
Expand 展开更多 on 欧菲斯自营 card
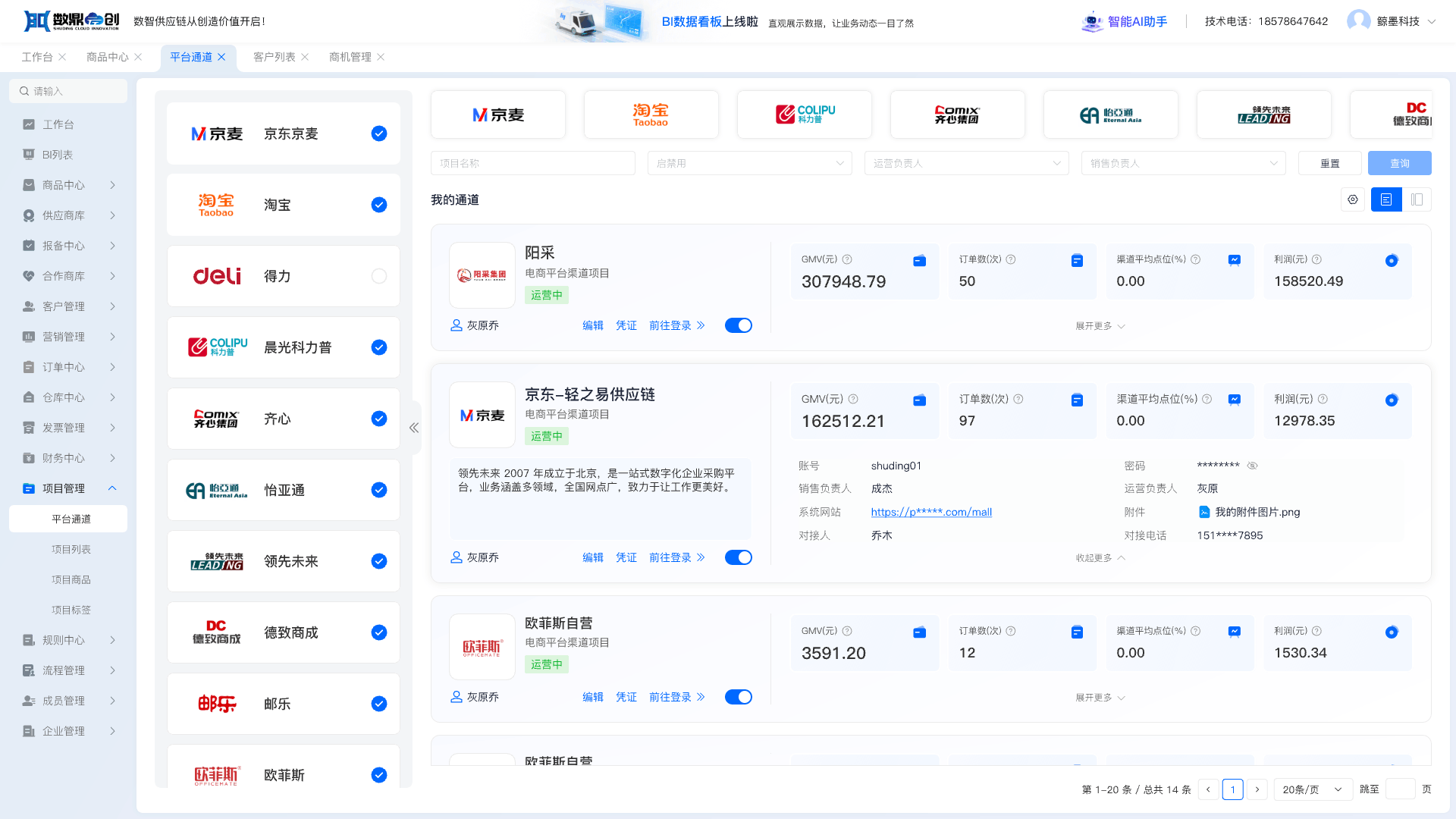click(1100, 698)
